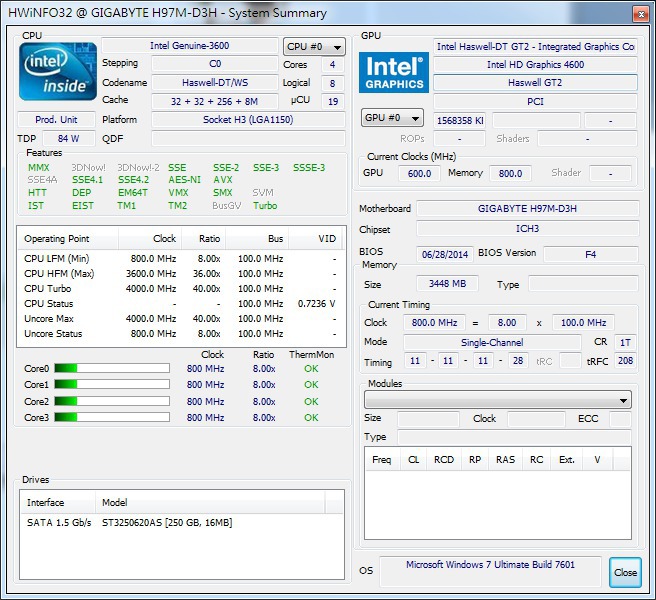Click the CL column header in Modules table

[413, 460]
